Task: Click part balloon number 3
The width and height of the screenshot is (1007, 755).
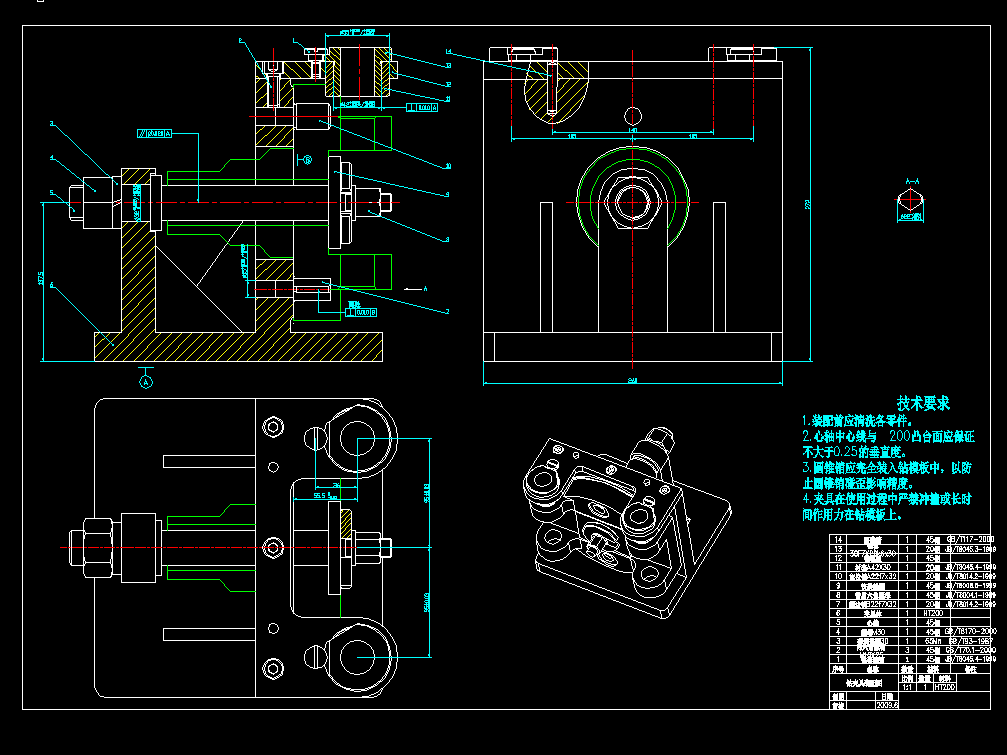Action: coord(52,124)
